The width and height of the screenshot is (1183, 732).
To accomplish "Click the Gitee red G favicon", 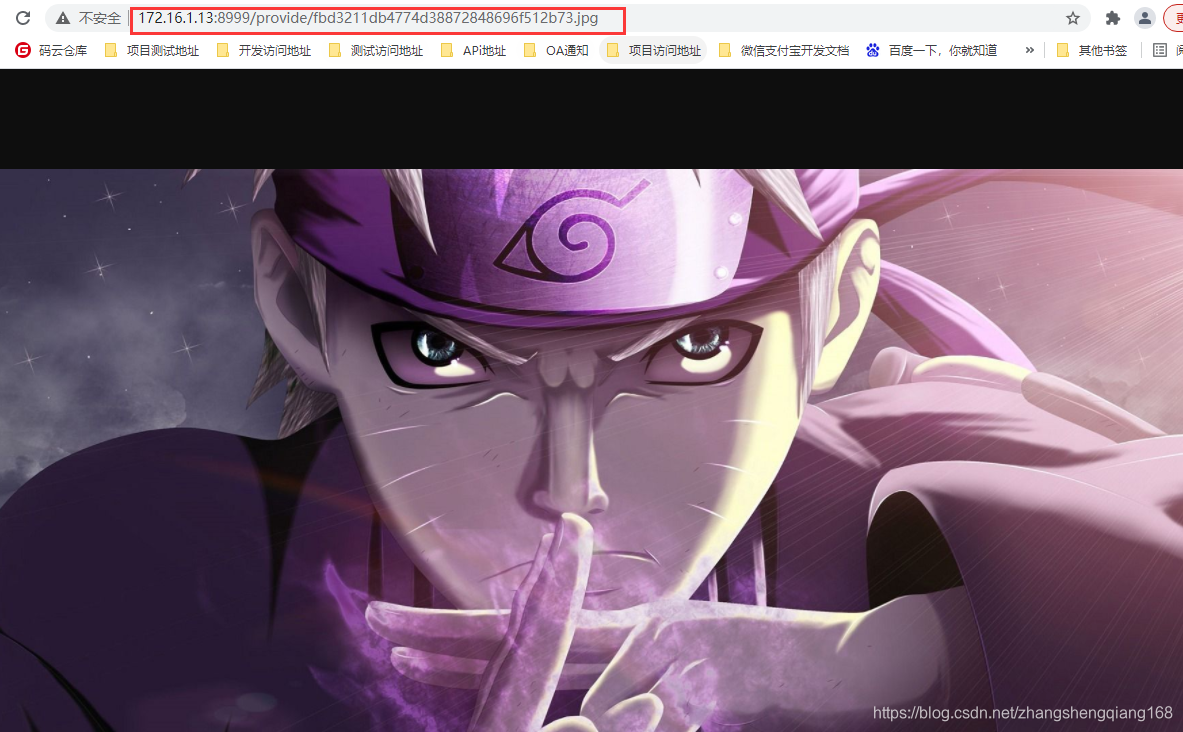I will point(23,51).
